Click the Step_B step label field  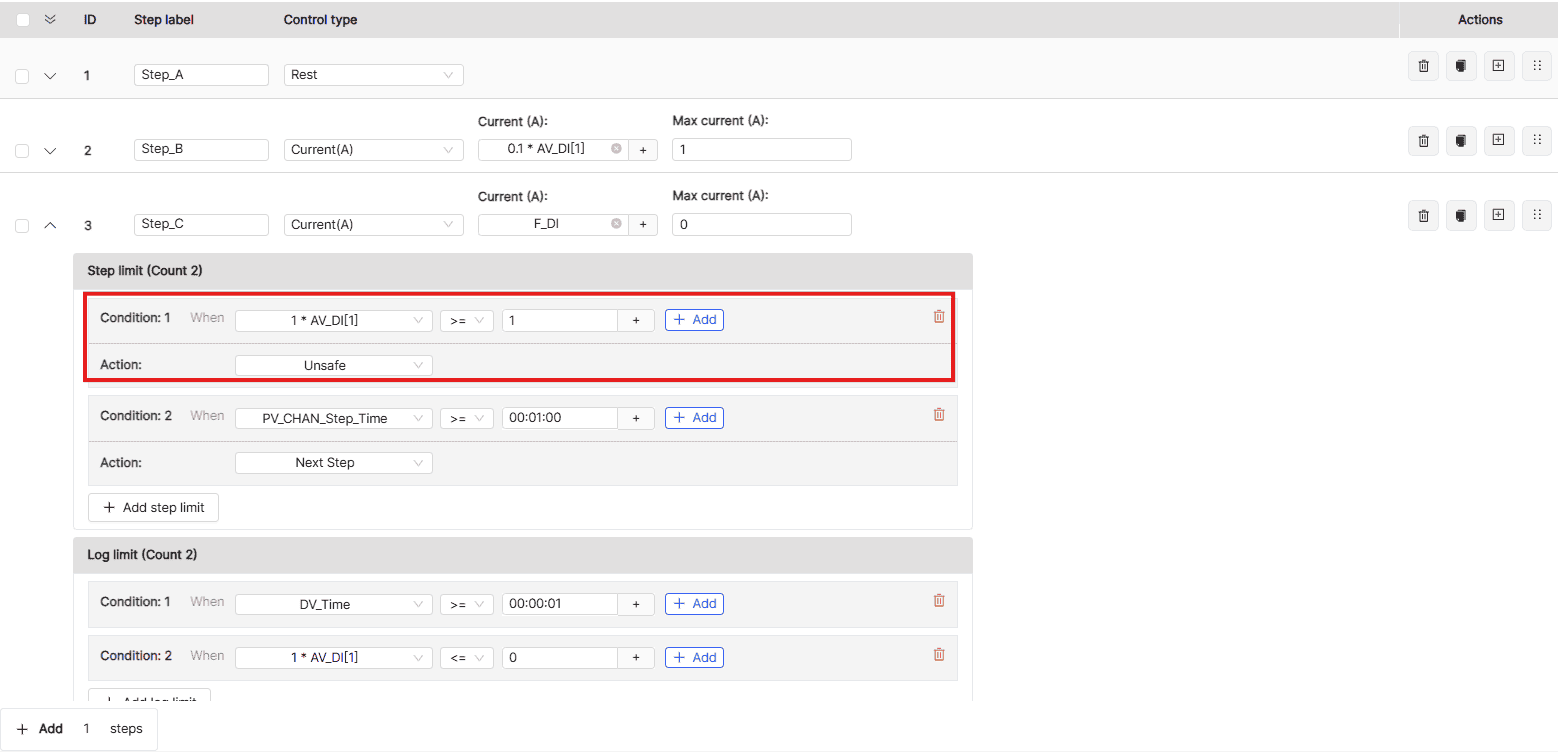coord(201,149)
